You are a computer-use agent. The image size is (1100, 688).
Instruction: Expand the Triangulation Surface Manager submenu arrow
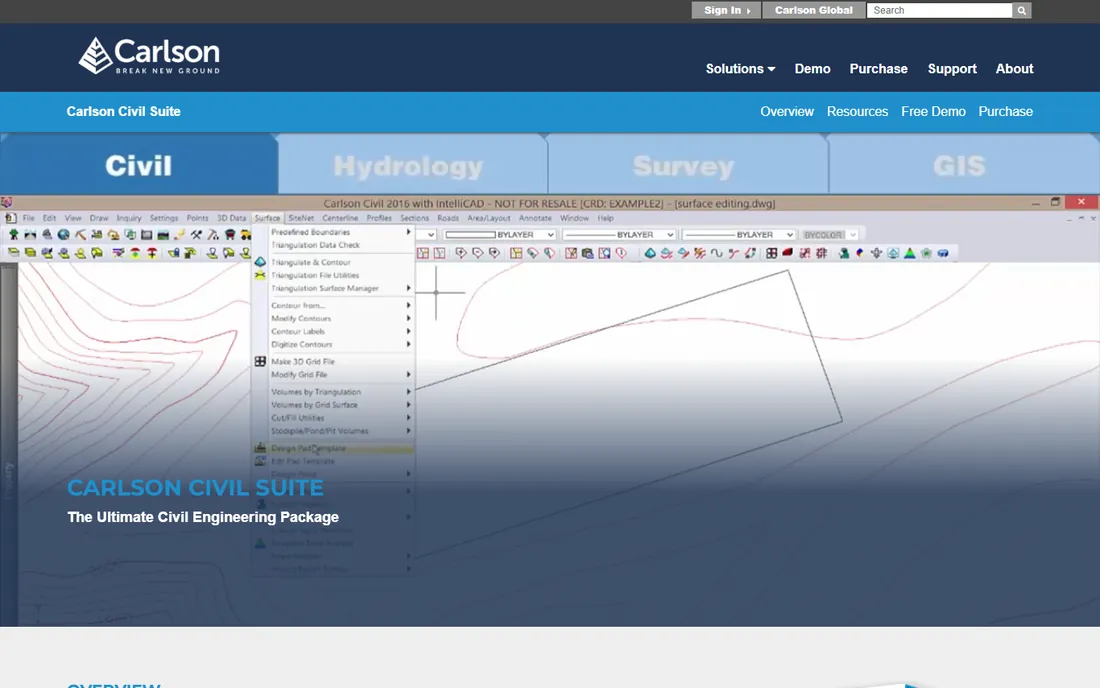[x=408, y=288]
